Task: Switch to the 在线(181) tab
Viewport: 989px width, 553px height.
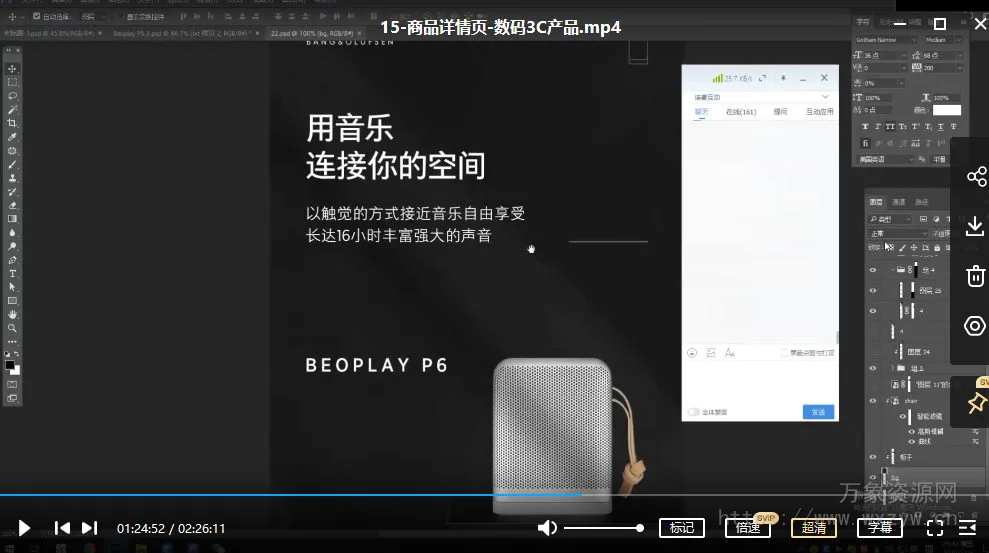Action: (741, 112)
